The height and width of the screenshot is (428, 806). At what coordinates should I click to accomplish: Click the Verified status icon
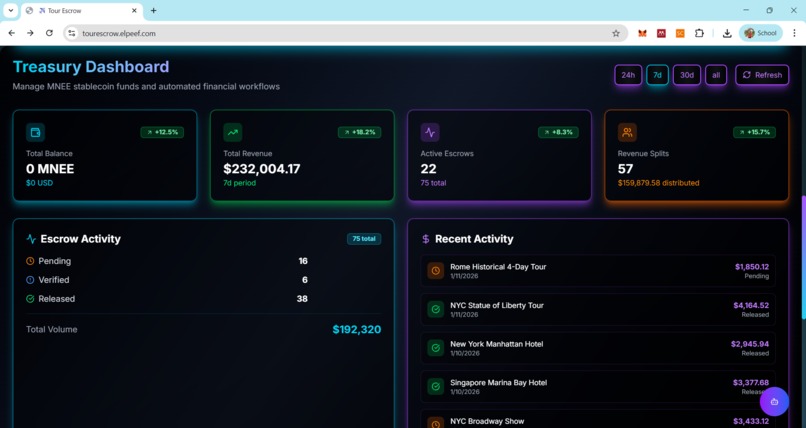click(x=30, y=280)
